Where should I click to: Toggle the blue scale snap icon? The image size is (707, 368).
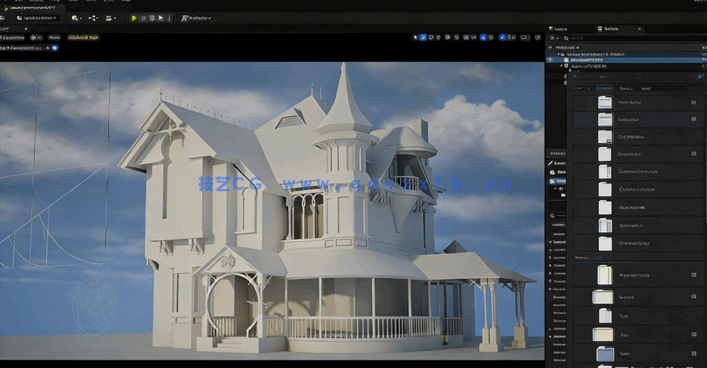(x=502, y=37)
